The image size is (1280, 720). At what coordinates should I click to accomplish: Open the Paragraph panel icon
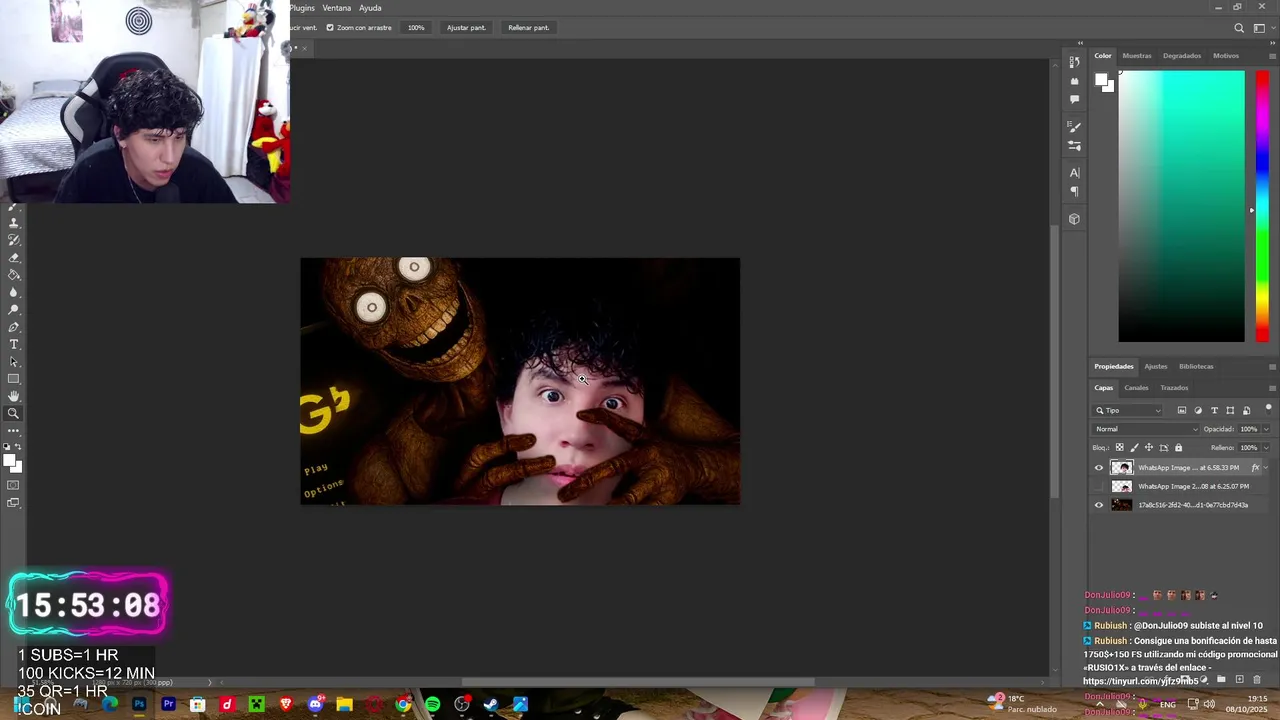1075,191
